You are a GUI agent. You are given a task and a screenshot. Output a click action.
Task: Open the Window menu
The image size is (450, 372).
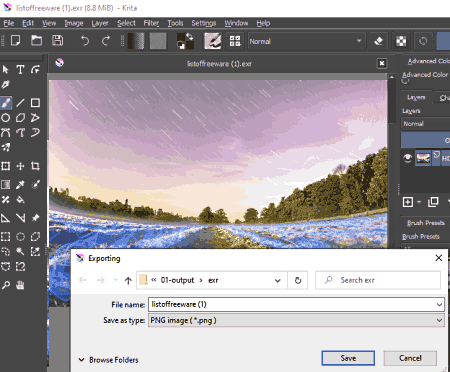tap(236, 23)
